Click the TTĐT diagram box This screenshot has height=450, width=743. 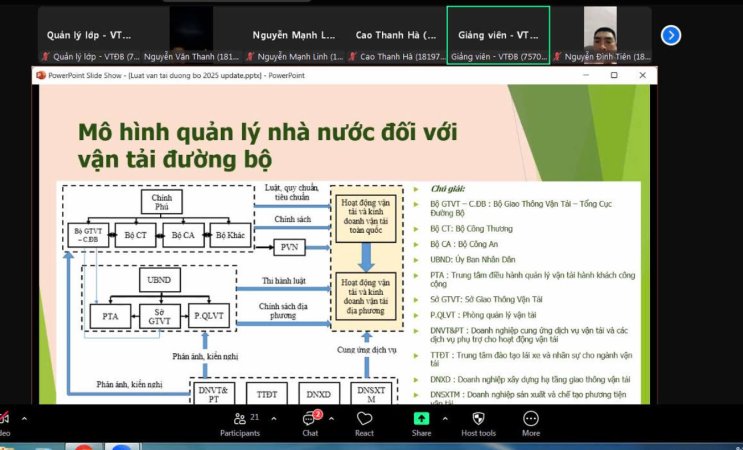(267, 394)
